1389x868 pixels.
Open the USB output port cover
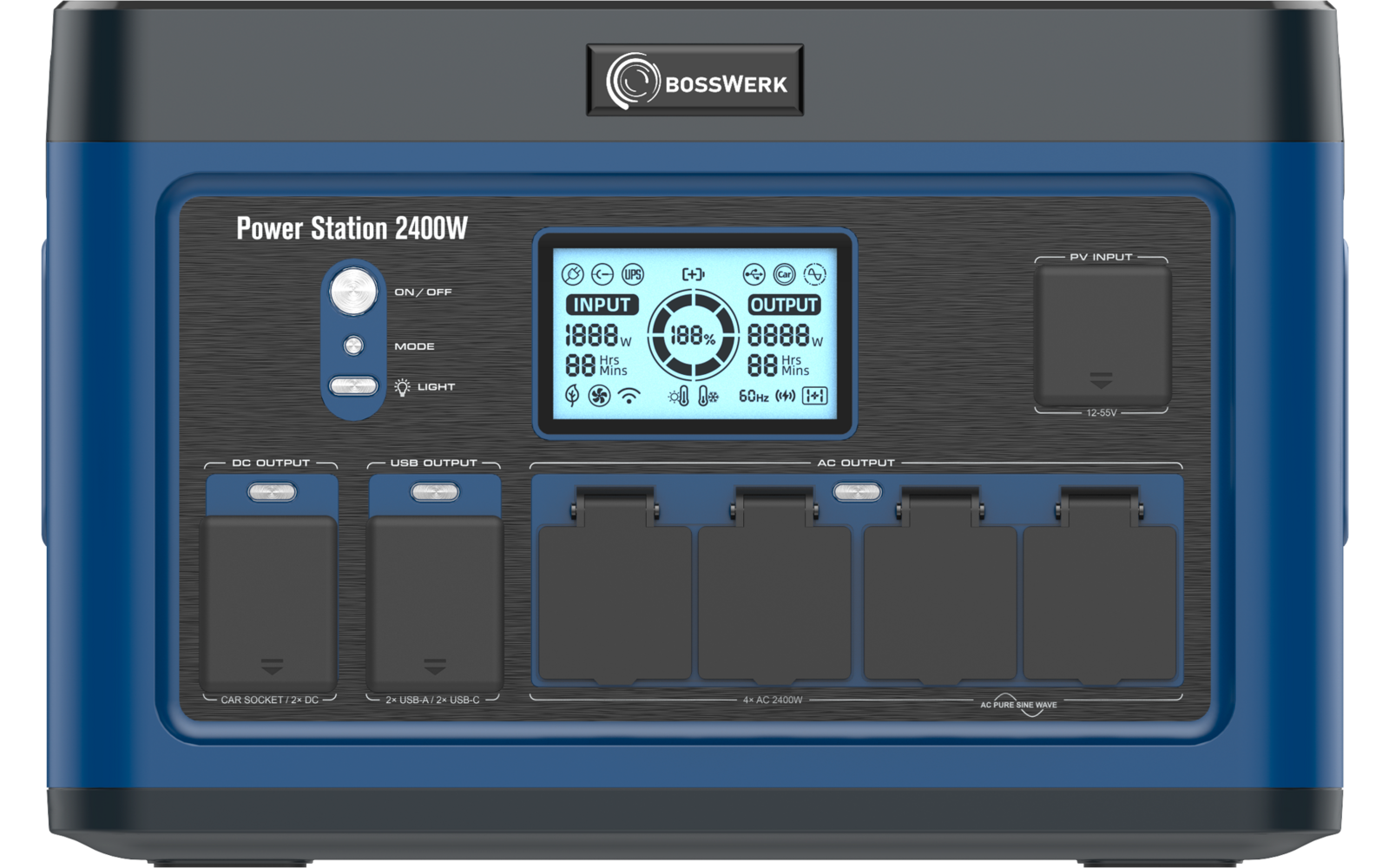pos(435,604)
